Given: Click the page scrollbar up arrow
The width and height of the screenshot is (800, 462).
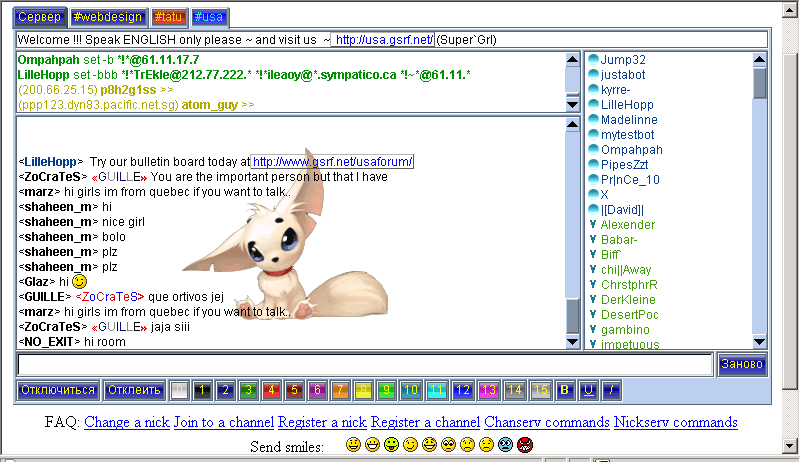Looking at the screenshot, I should (x=790, y=10).
